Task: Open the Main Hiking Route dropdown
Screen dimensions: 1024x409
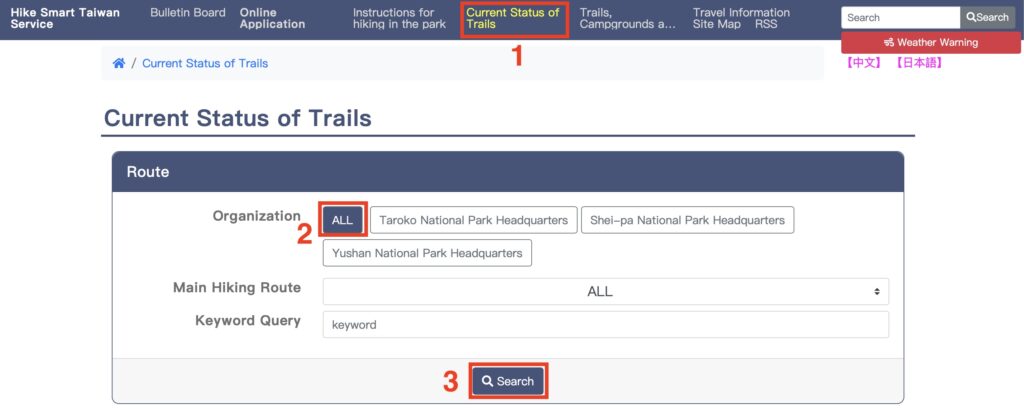Action: tap(605, 291)
